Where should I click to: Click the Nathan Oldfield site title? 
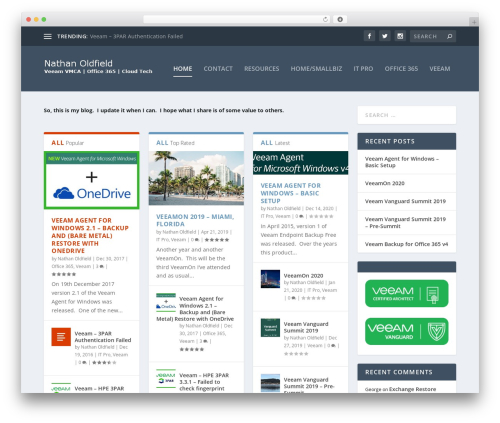click(78, 63)
